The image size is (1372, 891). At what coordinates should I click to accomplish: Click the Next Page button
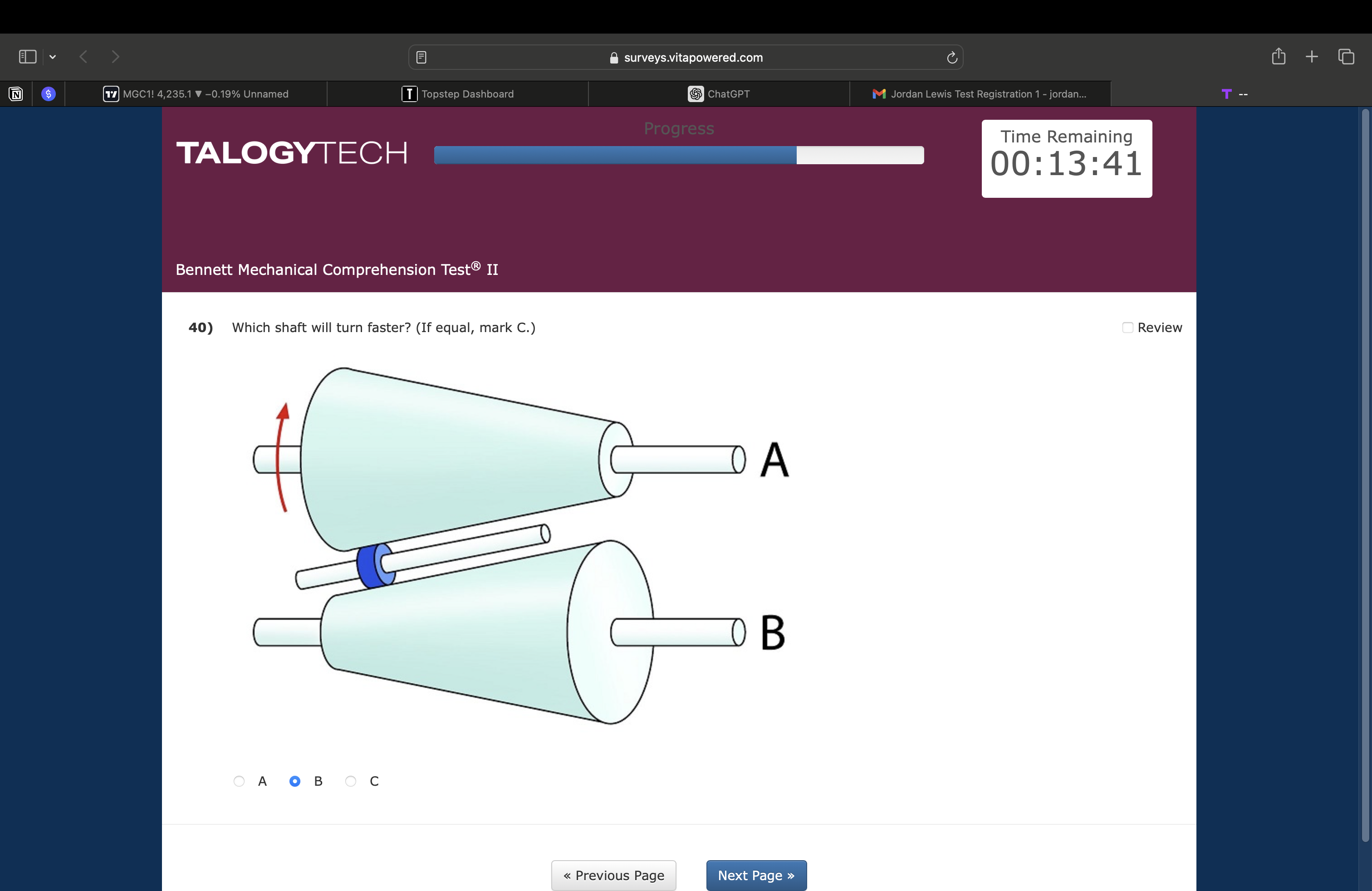pos(756,876)
